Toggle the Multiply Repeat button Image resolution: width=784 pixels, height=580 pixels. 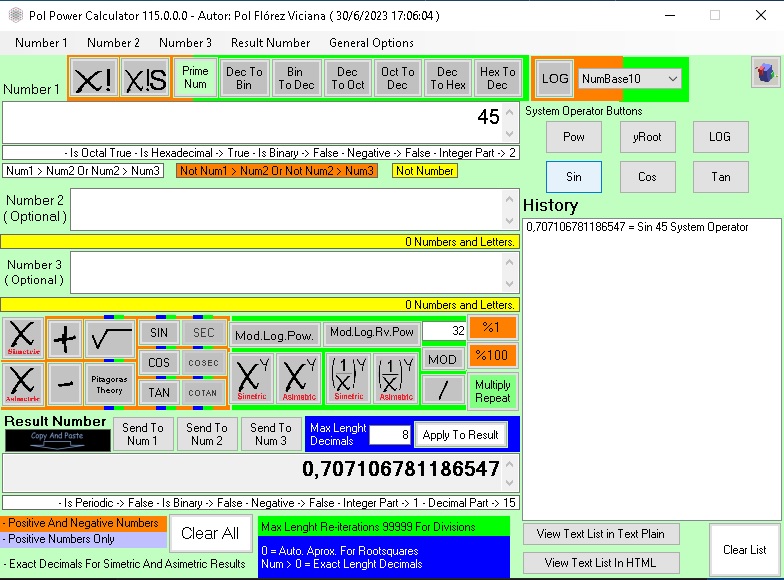[x=492, y=391]
